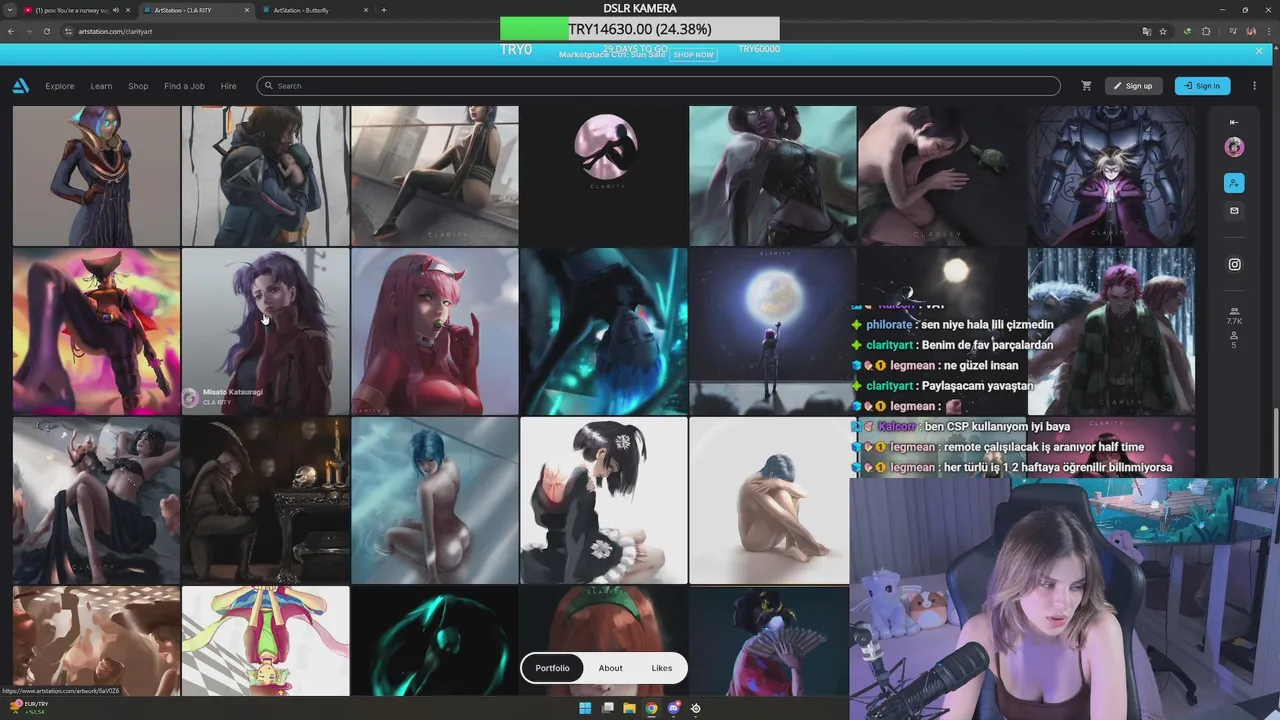Open the Hire menu
Viewport: 1280px width, 720px height.
point(228,86)
